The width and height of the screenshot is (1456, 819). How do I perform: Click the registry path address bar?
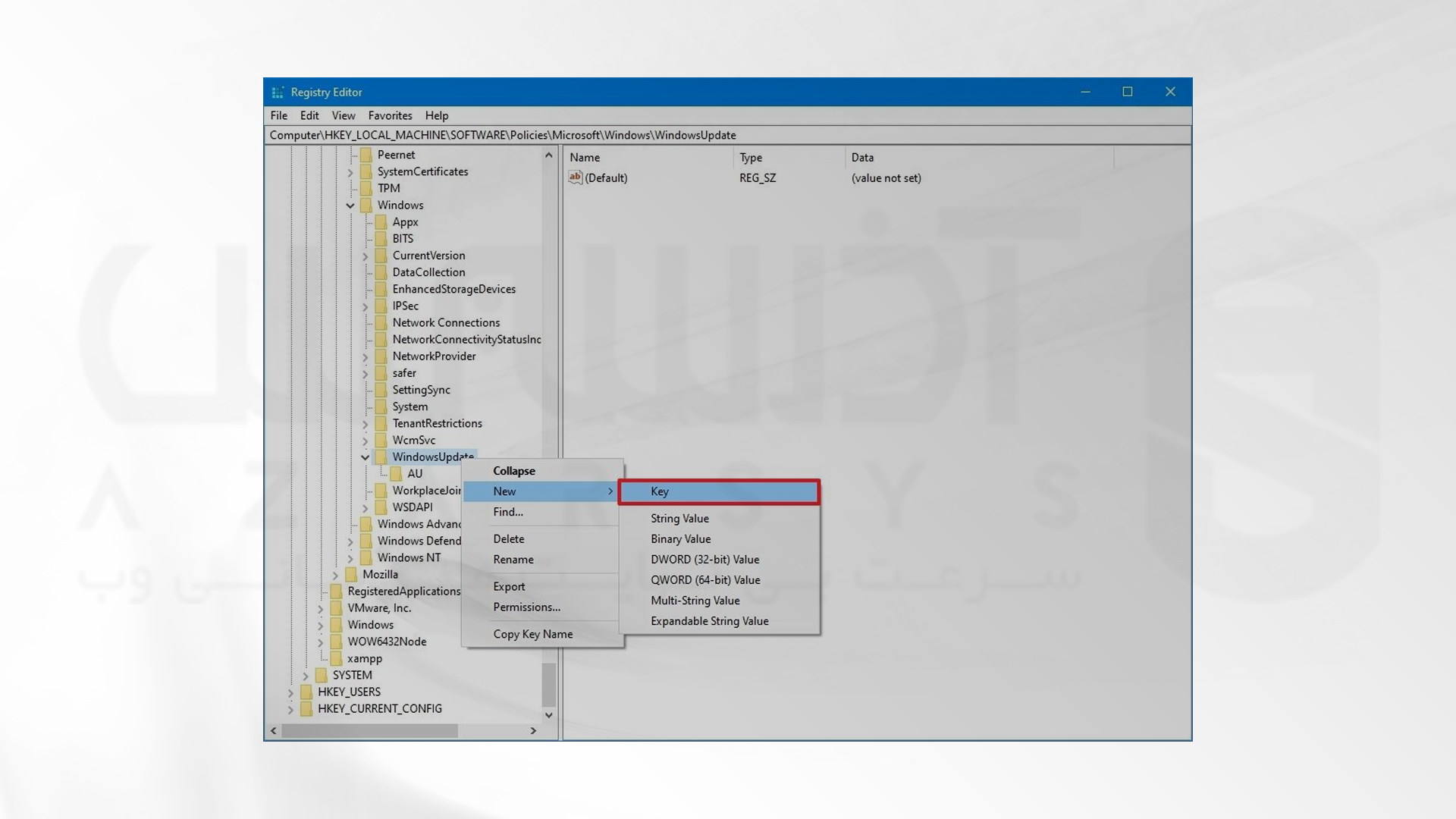click(x=728, y=135)
